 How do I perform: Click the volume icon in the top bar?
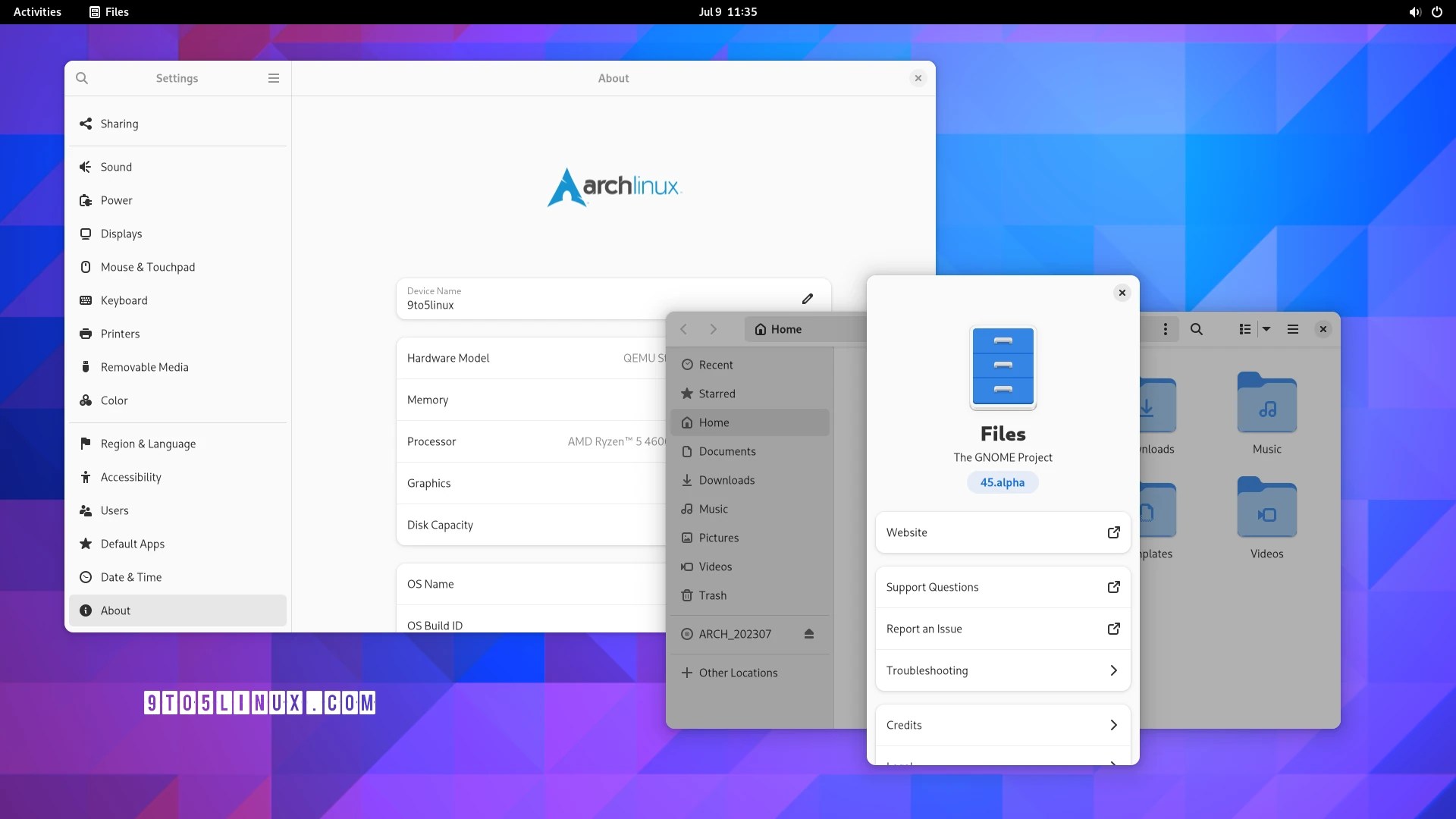point(1414,12)
